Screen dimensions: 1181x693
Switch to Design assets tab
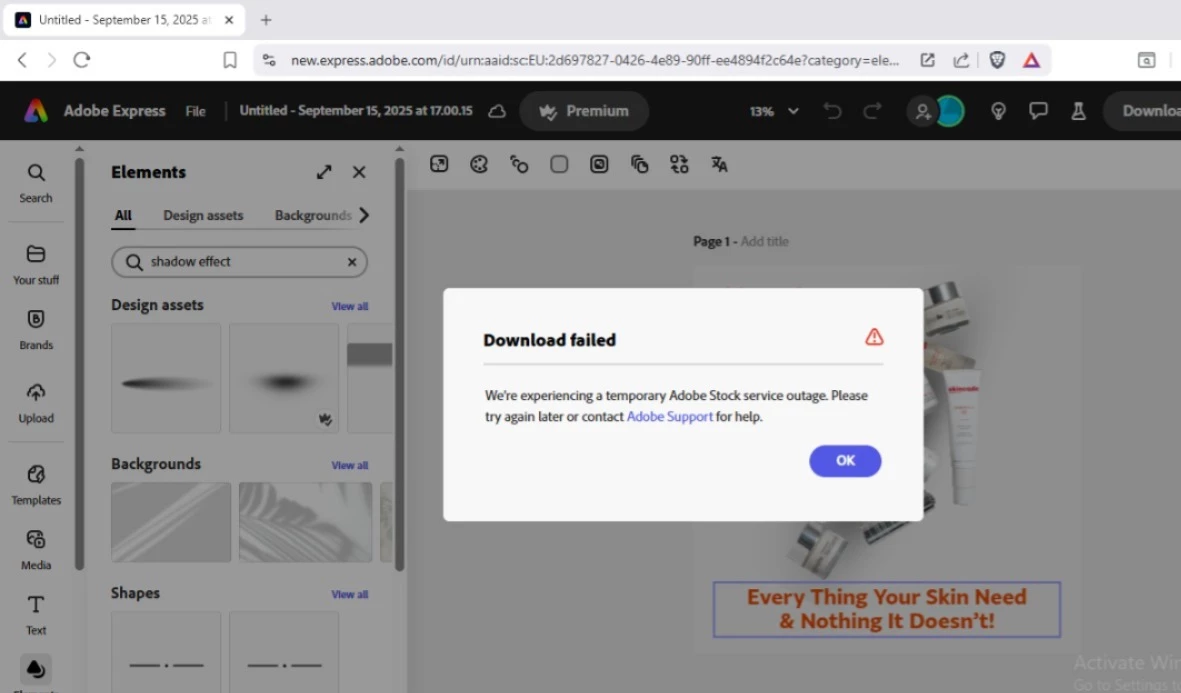click(x=203, y=215)
